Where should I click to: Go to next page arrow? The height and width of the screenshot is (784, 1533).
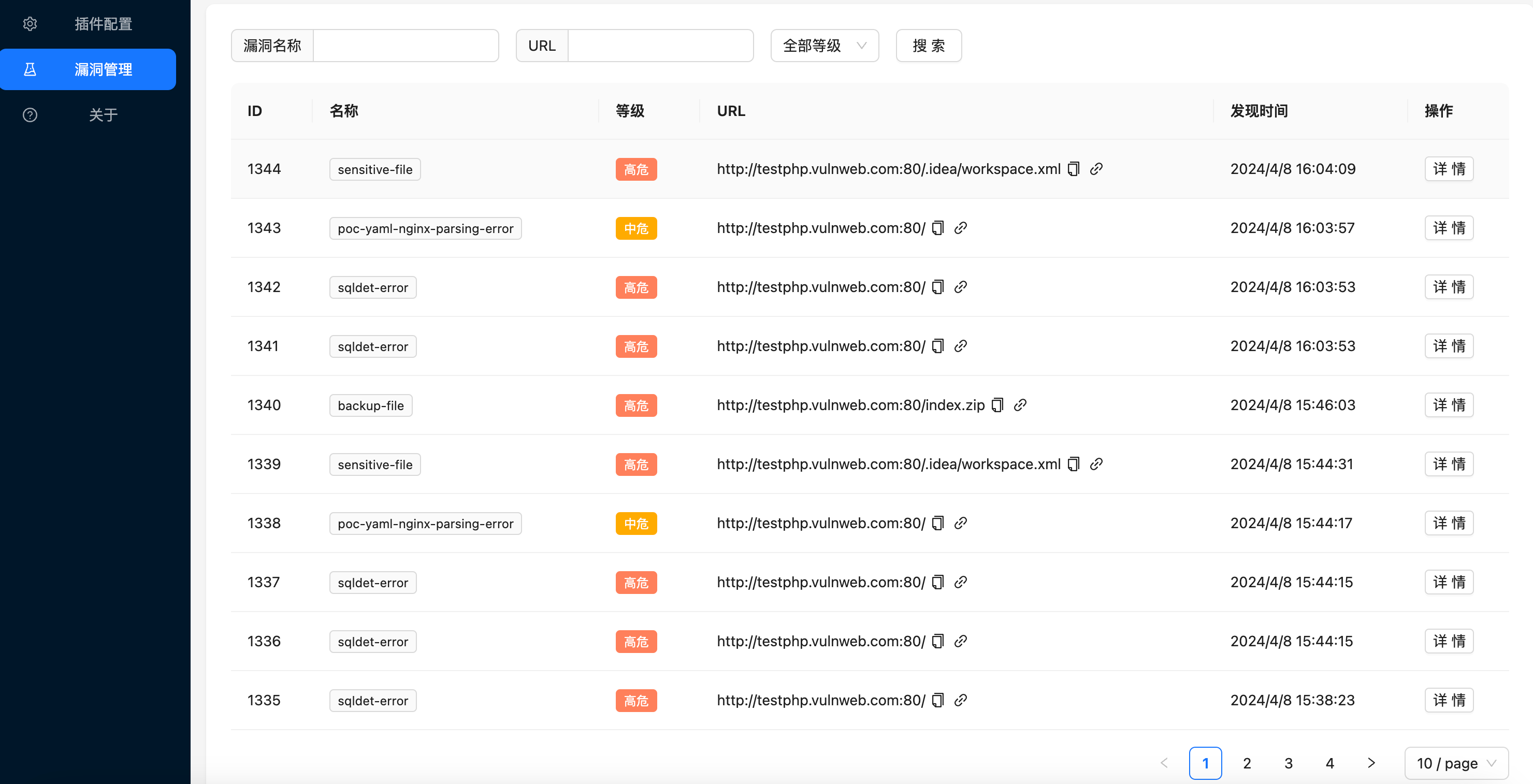(x=1371, y=763)
